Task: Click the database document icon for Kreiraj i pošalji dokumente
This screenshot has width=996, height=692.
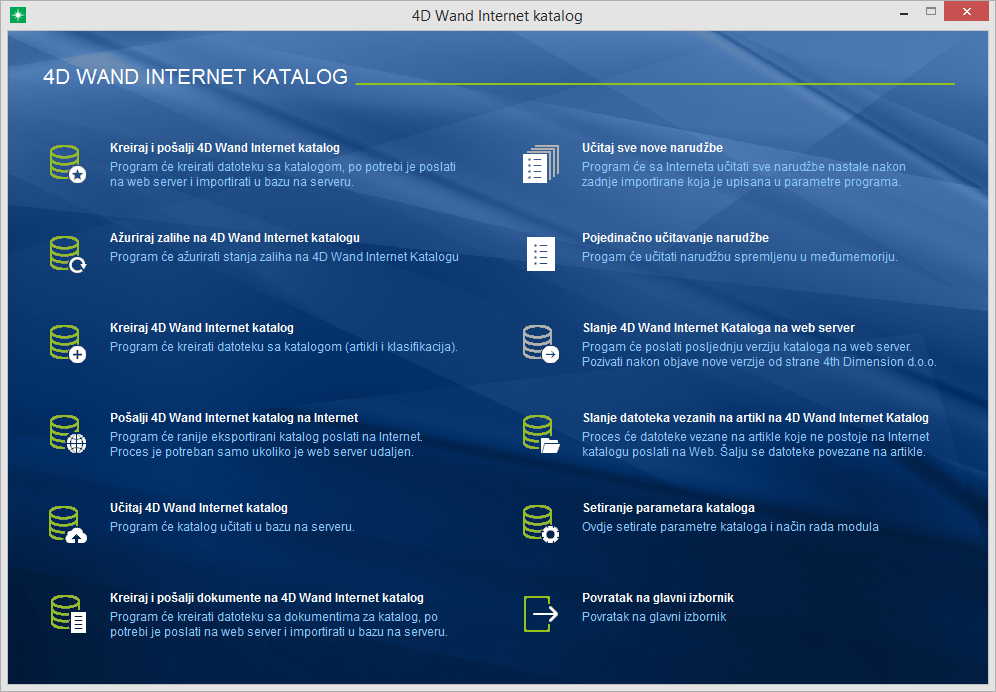Action: pos(68,614)
